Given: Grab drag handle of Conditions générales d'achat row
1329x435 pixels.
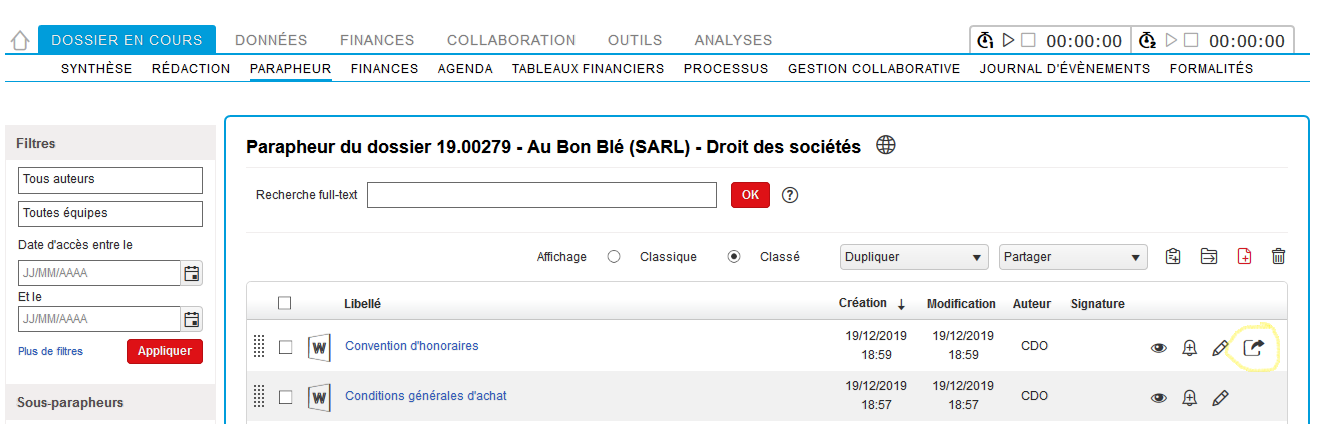Looking at the screenshot, I should [x=259, y=396].
